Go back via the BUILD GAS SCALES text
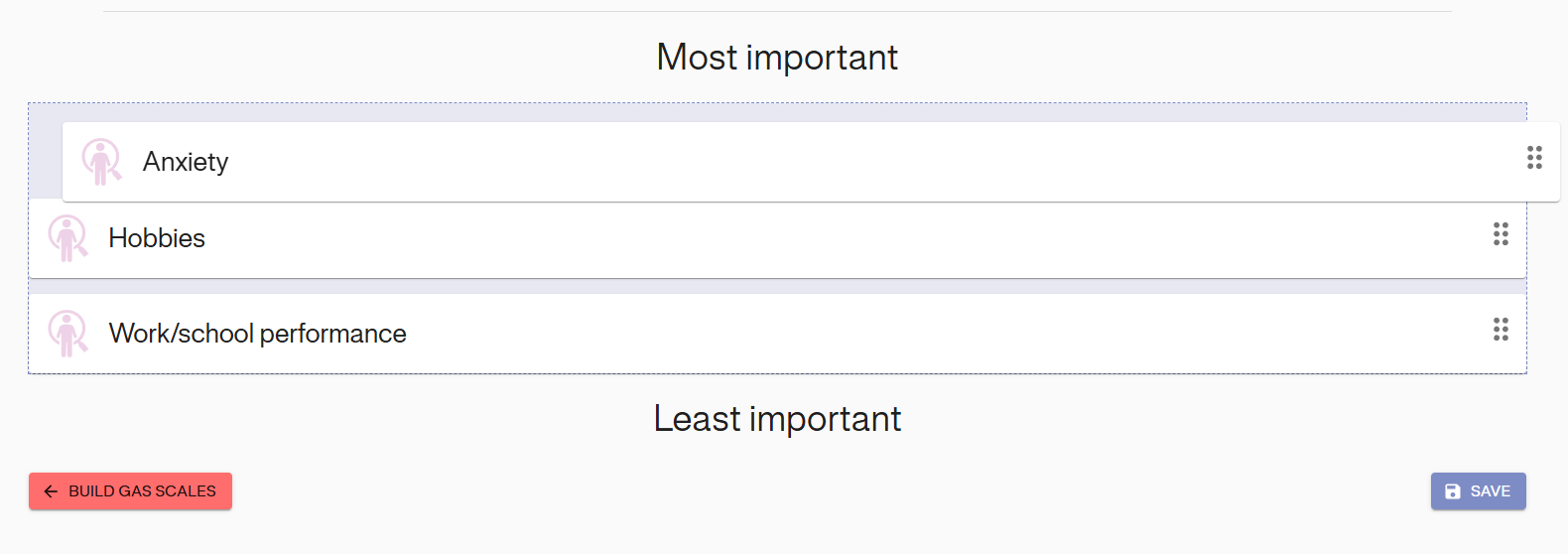Image resolution: width=1568 pixels, height=554 pixels. (x=142, y=491)
